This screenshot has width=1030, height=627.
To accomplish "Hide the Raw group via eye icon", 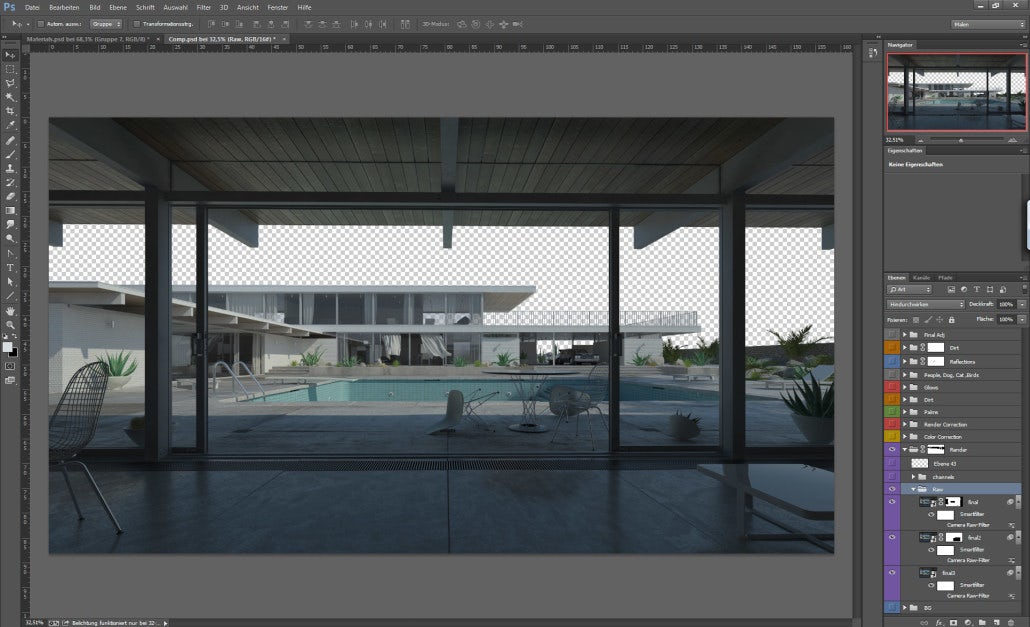I will (x=892, y=489).
